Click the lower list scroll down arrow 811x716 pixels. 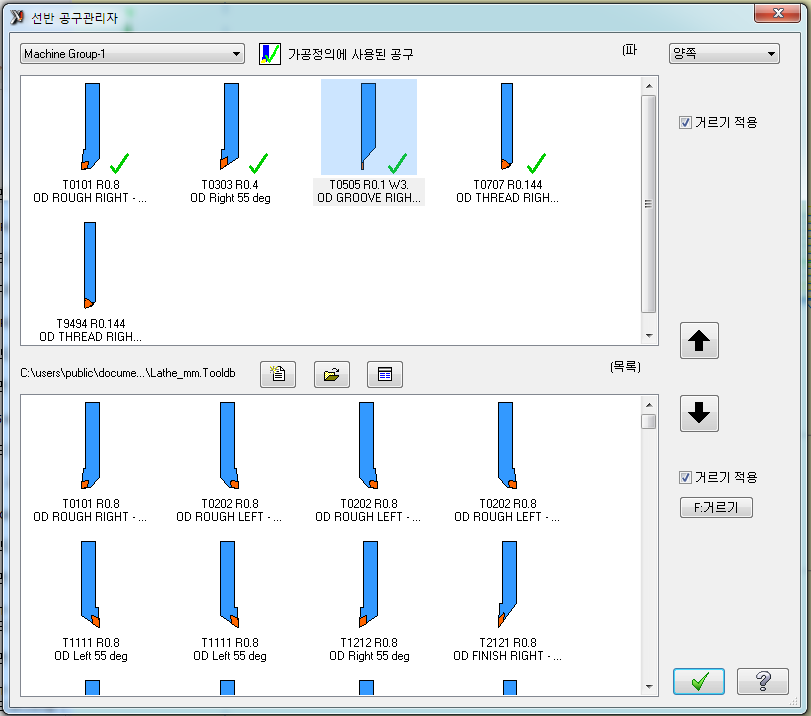click(x=649, y=687)
